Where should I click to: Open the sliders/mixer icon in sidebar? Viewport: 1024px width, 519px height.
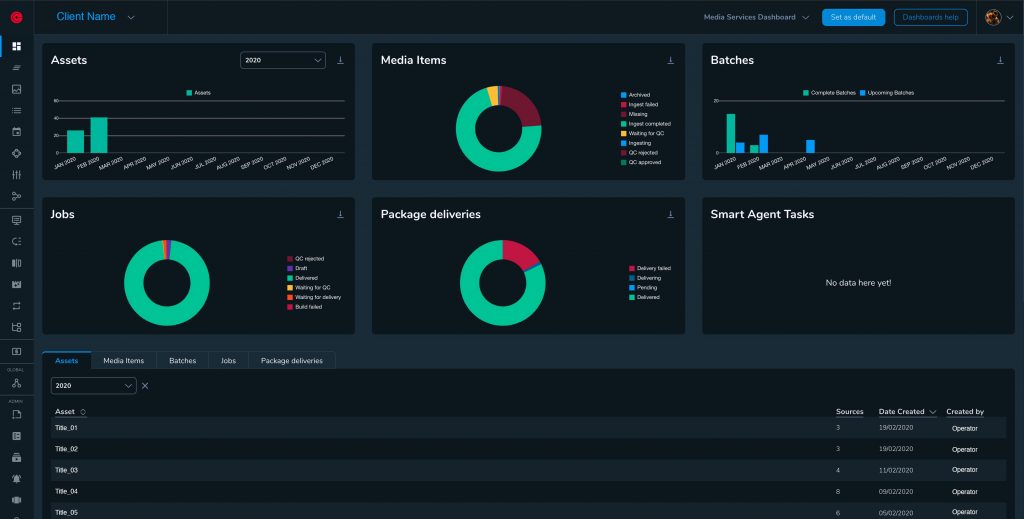pos(16,174)
